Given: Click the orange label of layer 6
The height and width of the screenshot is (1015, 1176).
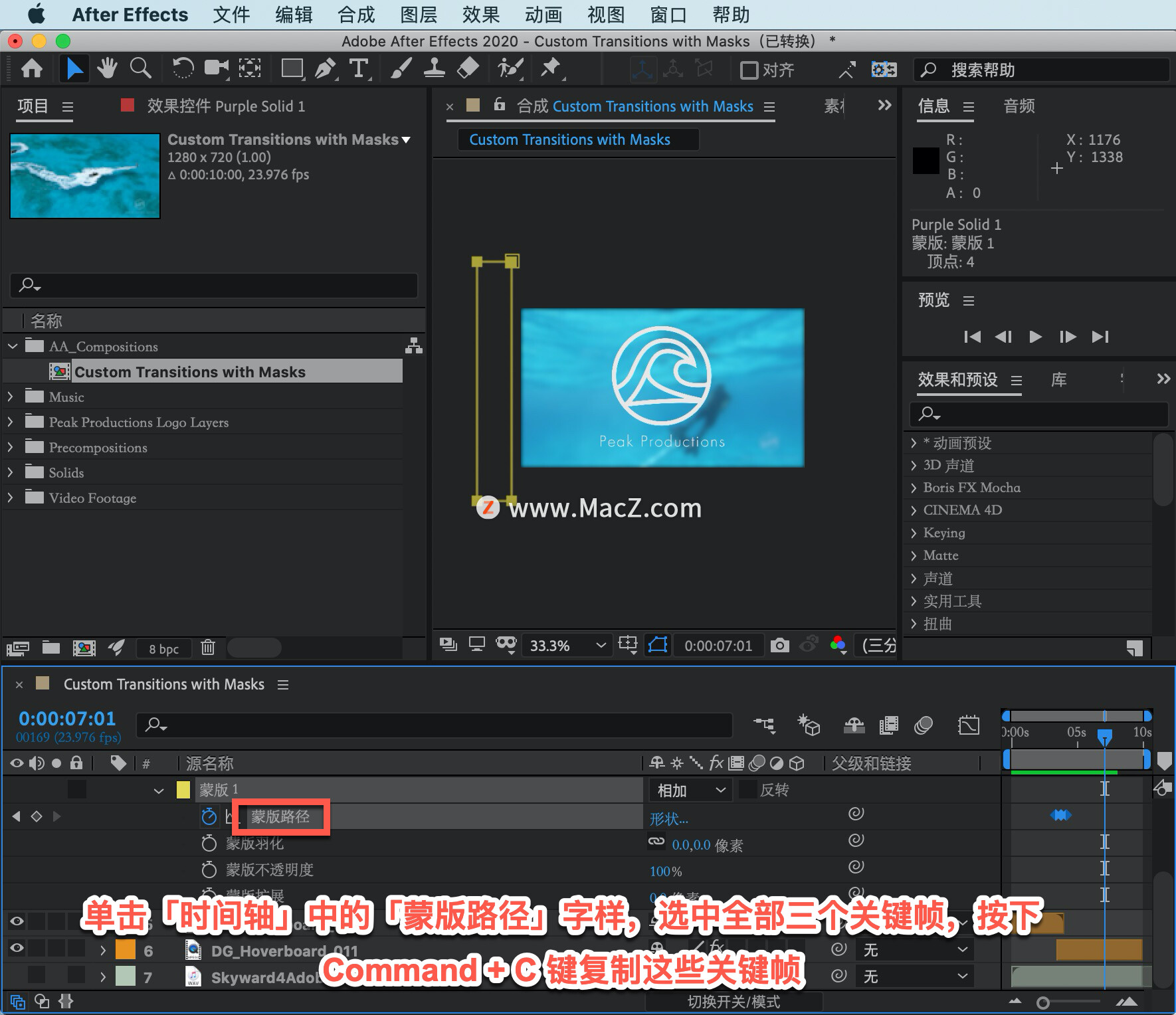Looking at the screenshot, I should tap(126, 951).
